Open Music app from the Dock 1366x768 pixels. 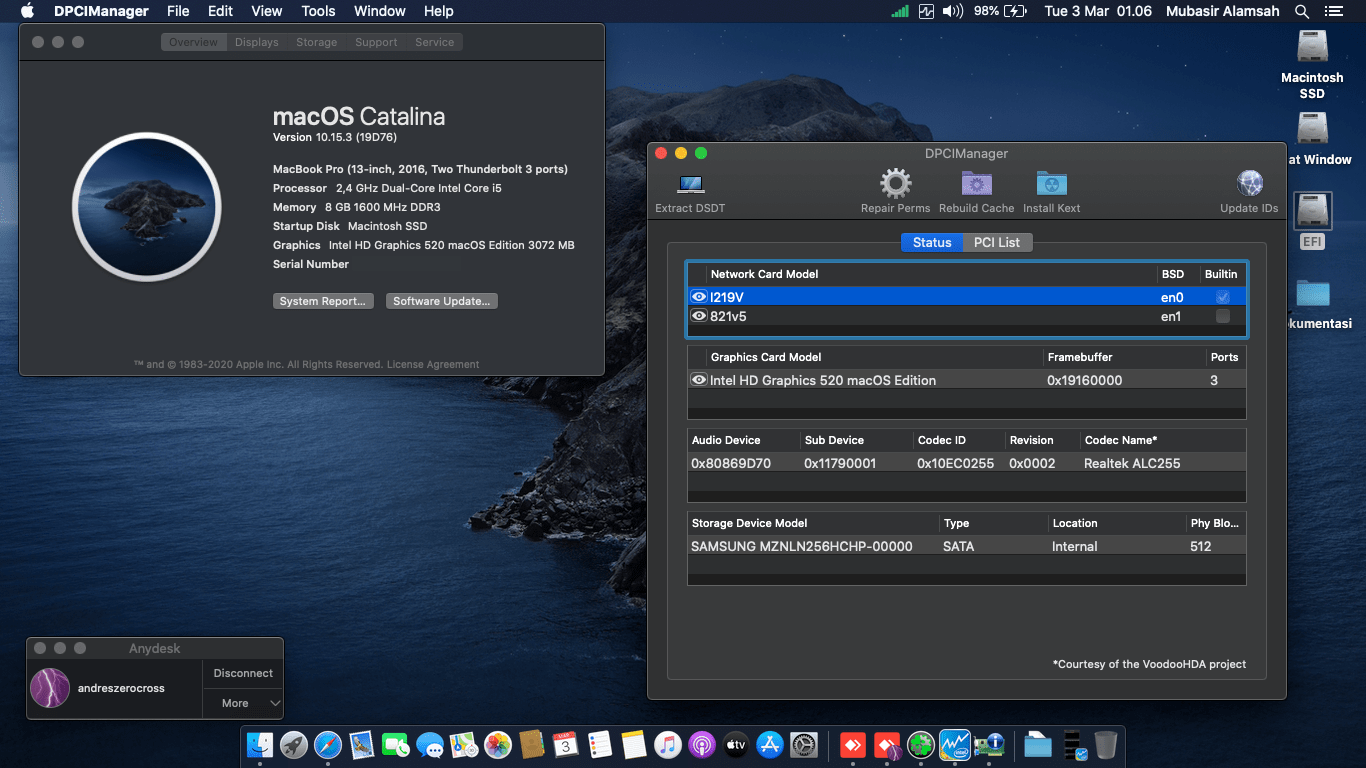[668, 745]
